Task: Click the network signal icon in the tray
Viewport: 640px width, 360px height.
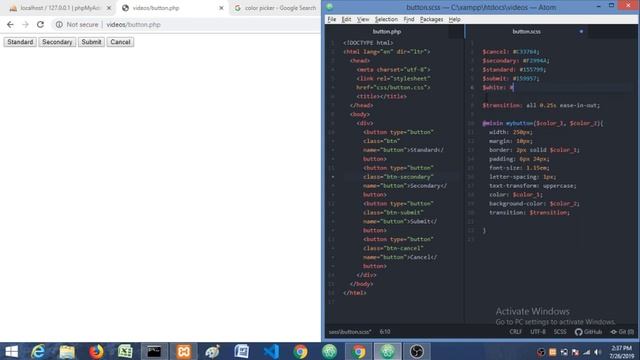Action: pyautogui.click(x=587, y=352)
